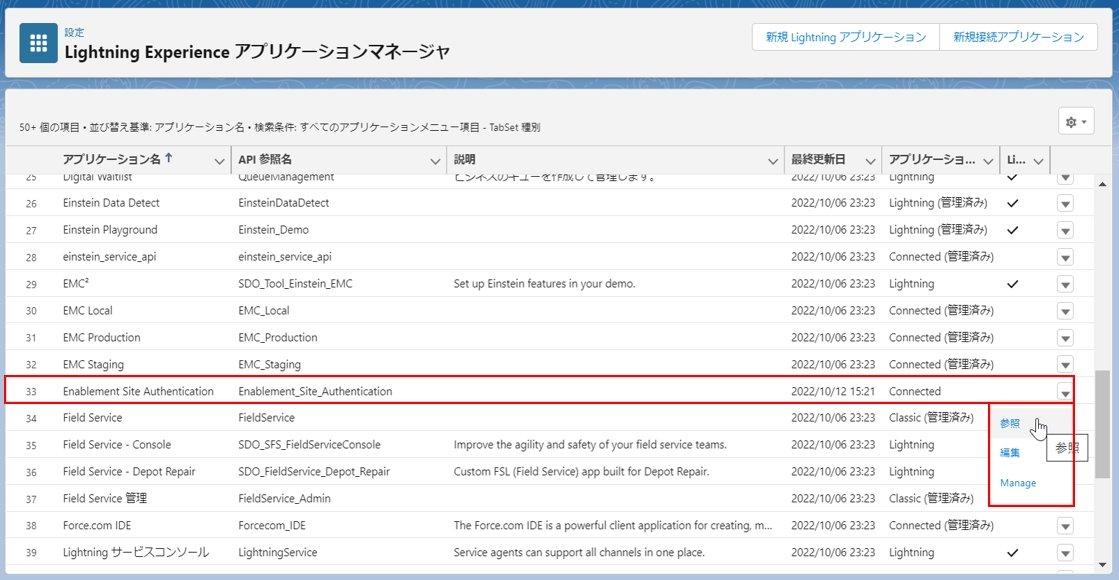Open row actions for einstein_service_api
Viewport: 1119px width, 580px height.
[x=1065, y=258]
